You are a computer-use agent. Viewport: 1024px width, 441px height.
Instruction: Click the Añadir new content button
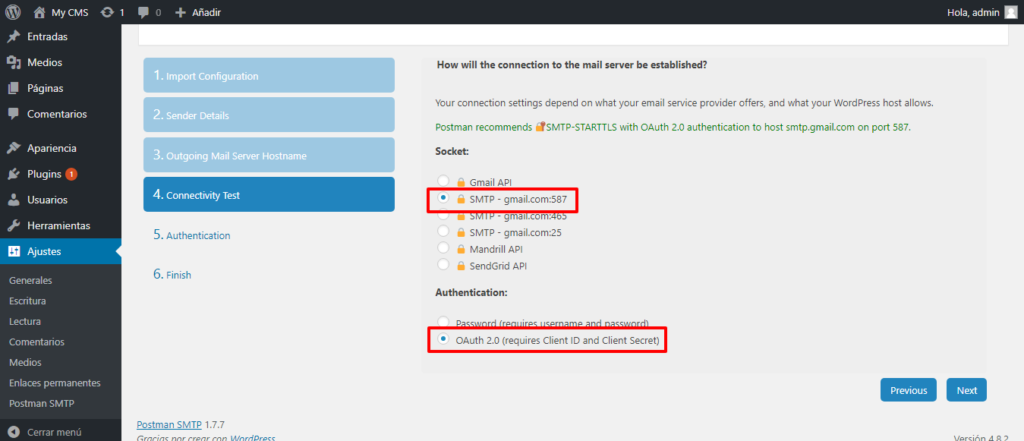point(198,12)
